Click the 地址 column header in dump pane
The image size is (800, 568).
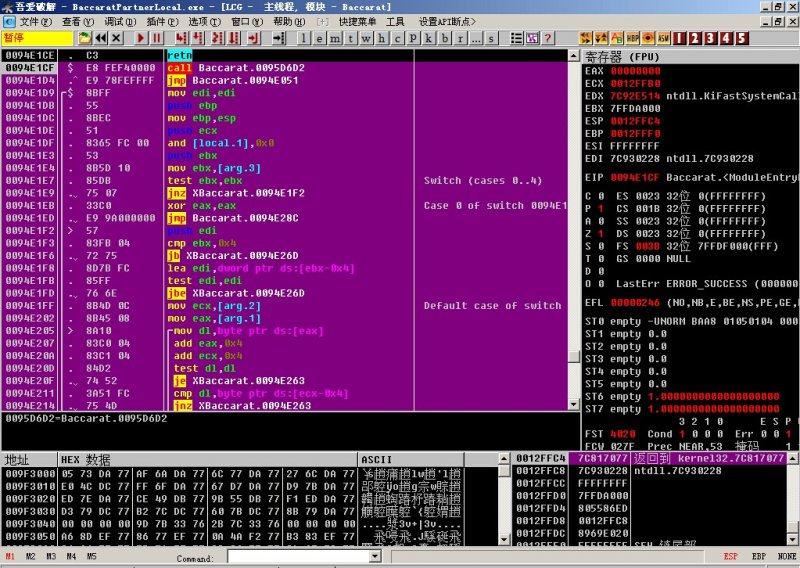coord(30,459)
